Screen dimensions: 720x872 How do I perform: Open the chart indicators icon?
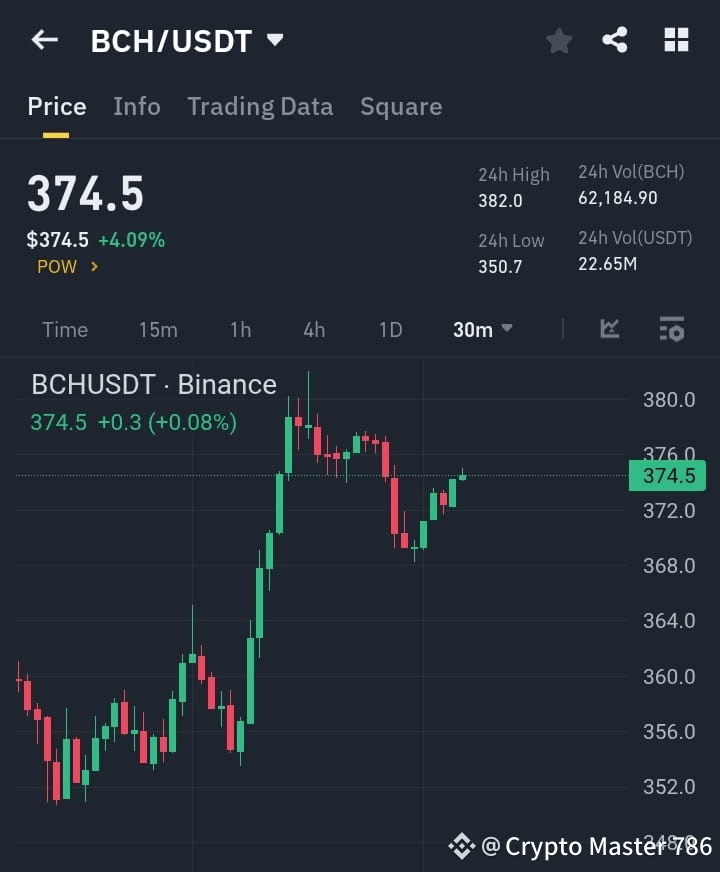click(608, 329)
